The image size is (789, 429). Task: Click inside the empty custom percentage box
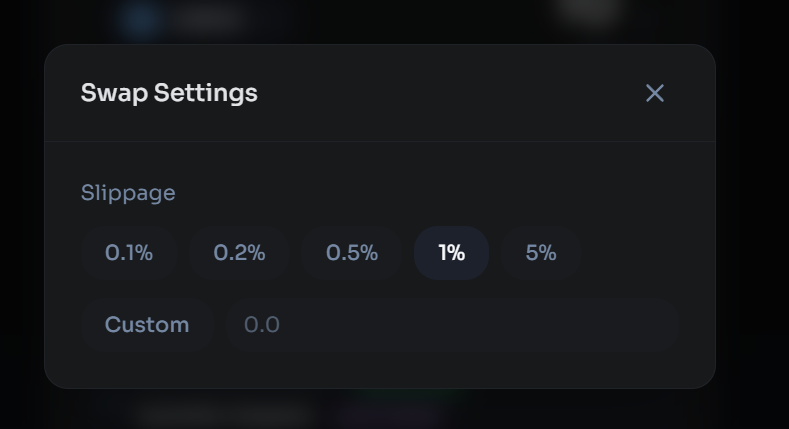tap(452, 324)
